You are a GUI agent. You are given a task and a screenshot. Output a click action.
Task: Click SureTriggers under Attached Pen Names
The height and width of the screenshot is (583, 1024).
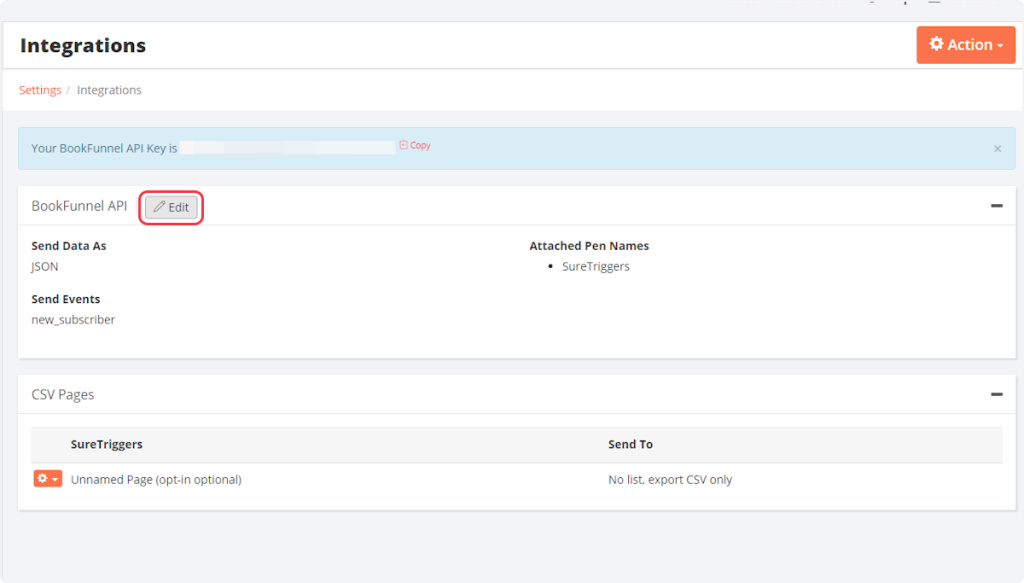(x=596, y=267)
